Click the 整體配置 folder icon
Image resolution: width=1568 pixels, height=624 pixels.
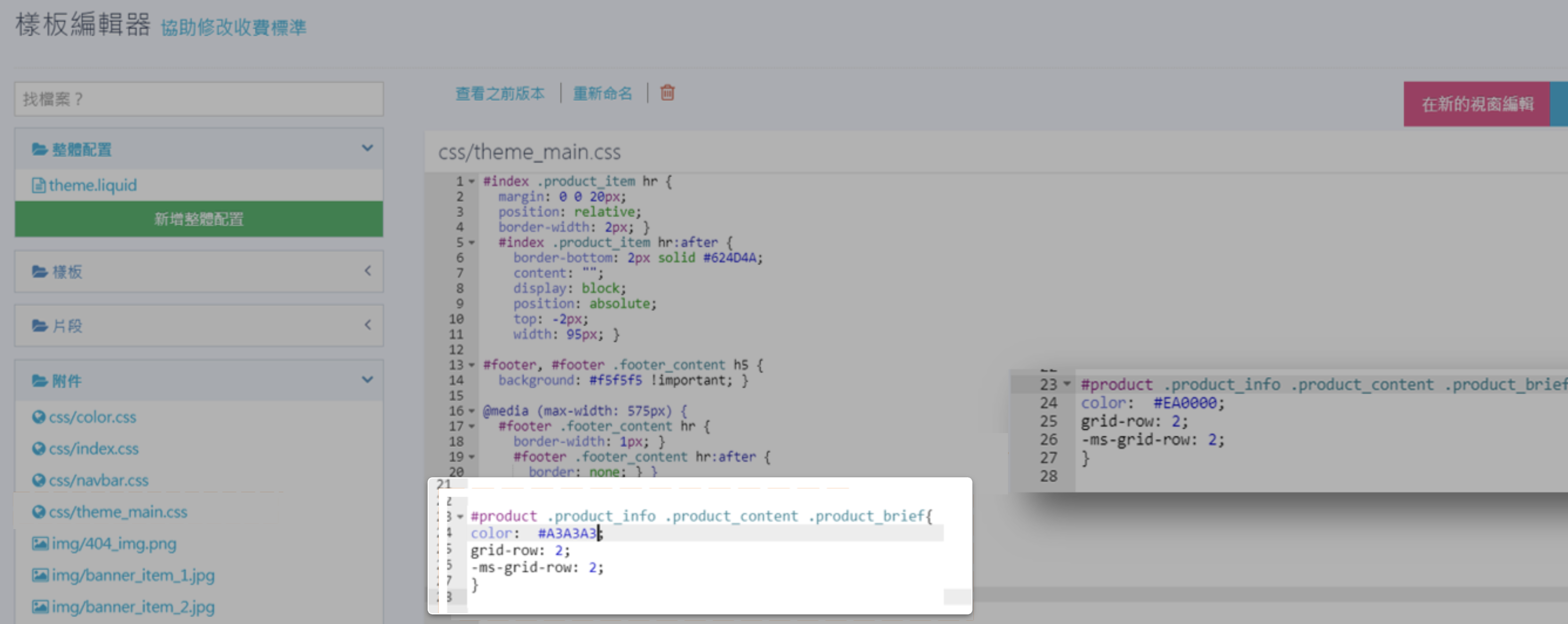pyautogui.click(x=39, y=149)
